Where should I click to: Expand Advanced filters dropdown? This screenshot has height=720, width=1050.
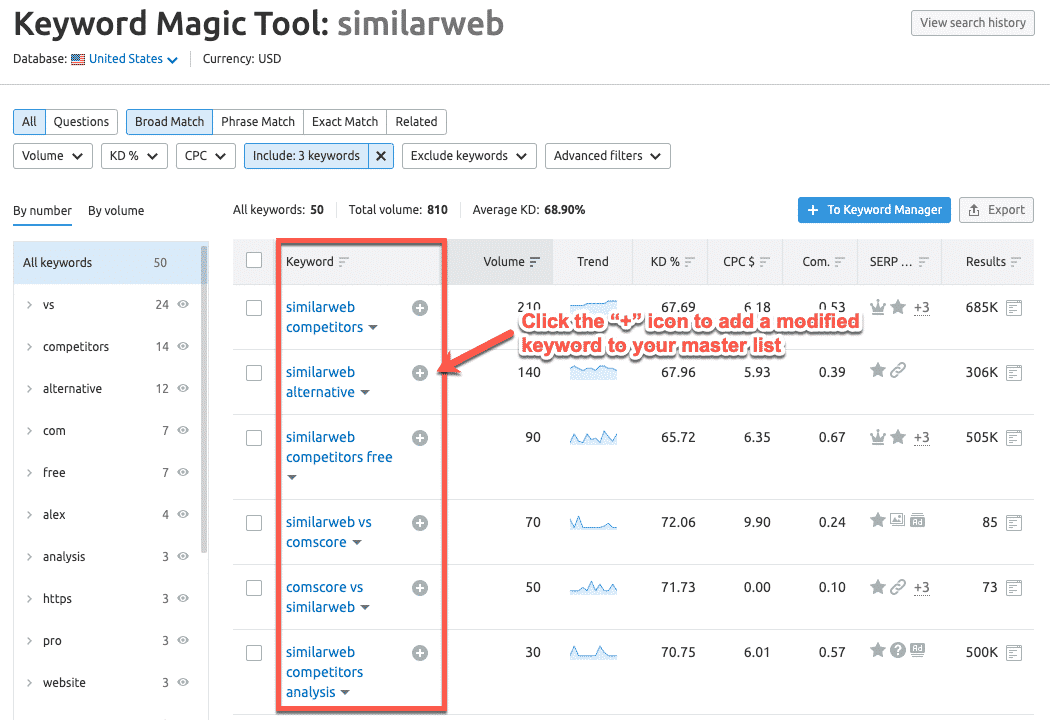(607, 156)
